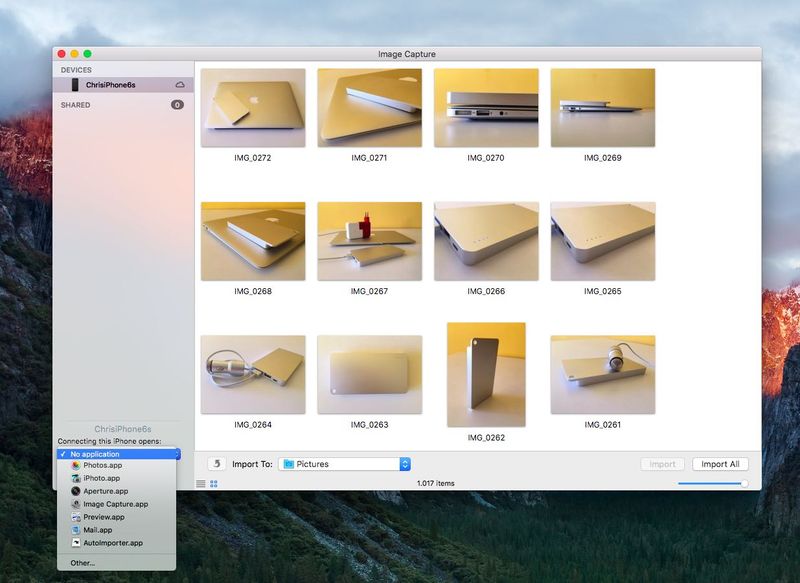Choose Preview.app from the popup menu
The width and height of the screenshot is (800, 583).
[x=116, y=517]
